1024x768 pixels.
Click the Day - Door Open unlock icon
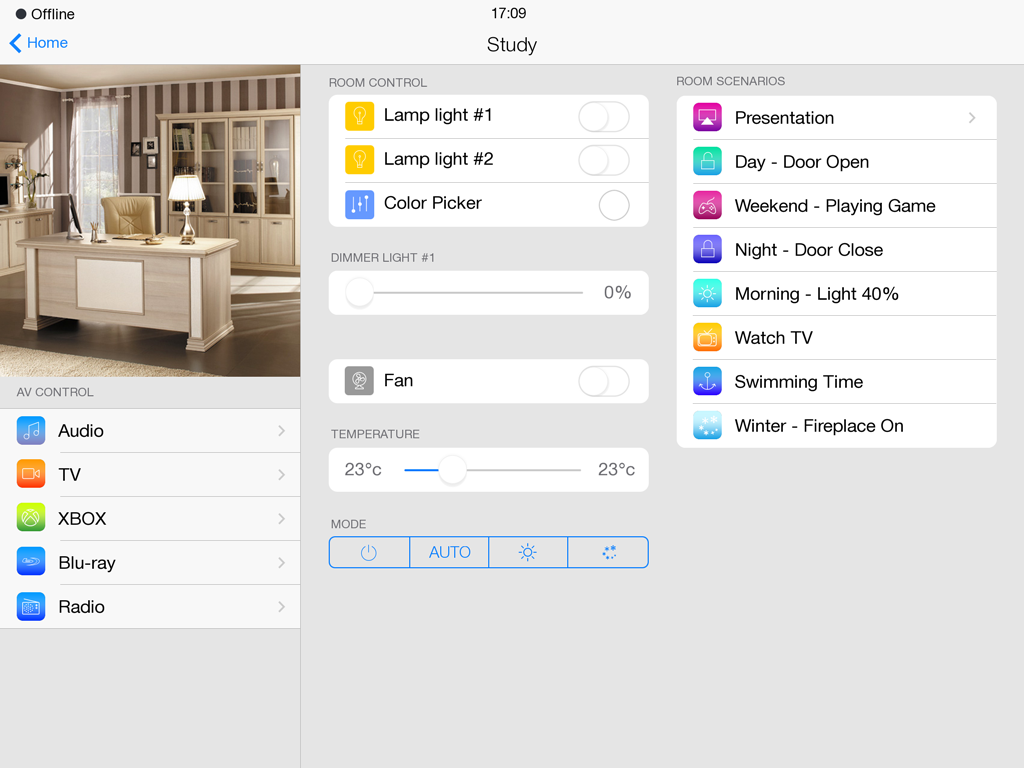707,161
